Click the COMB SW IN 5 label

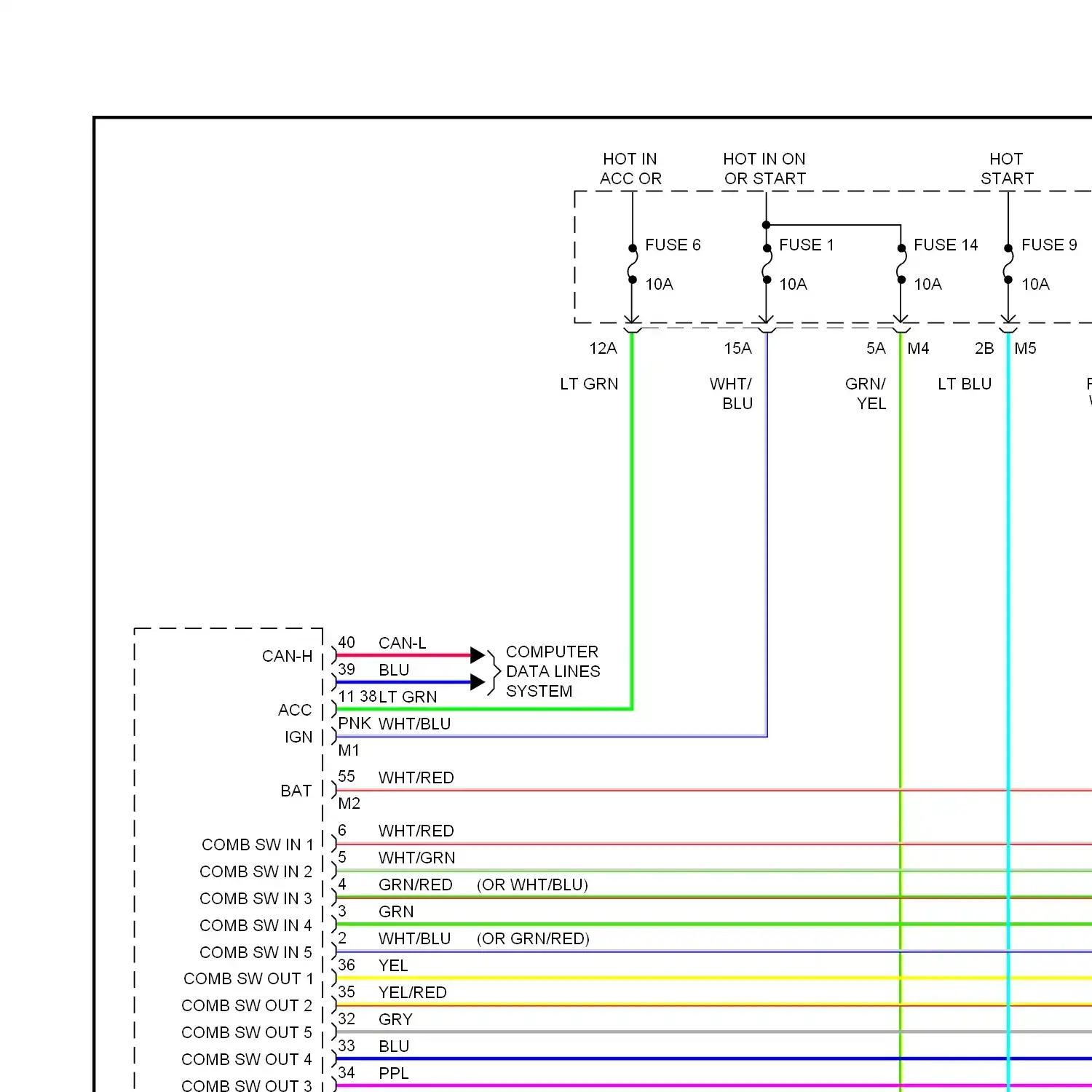pos(256,952)
